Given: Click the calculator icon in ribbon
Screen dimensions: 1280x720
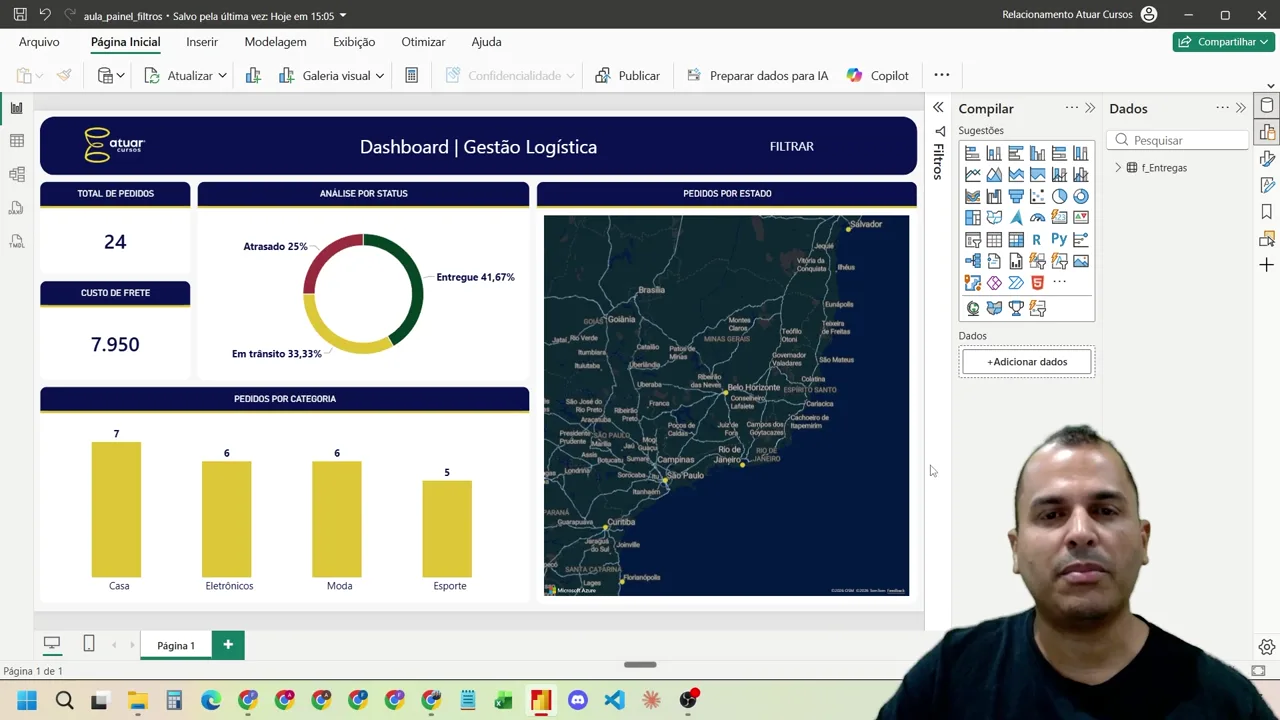Looking at the screenshot, I should coord(411,75).
